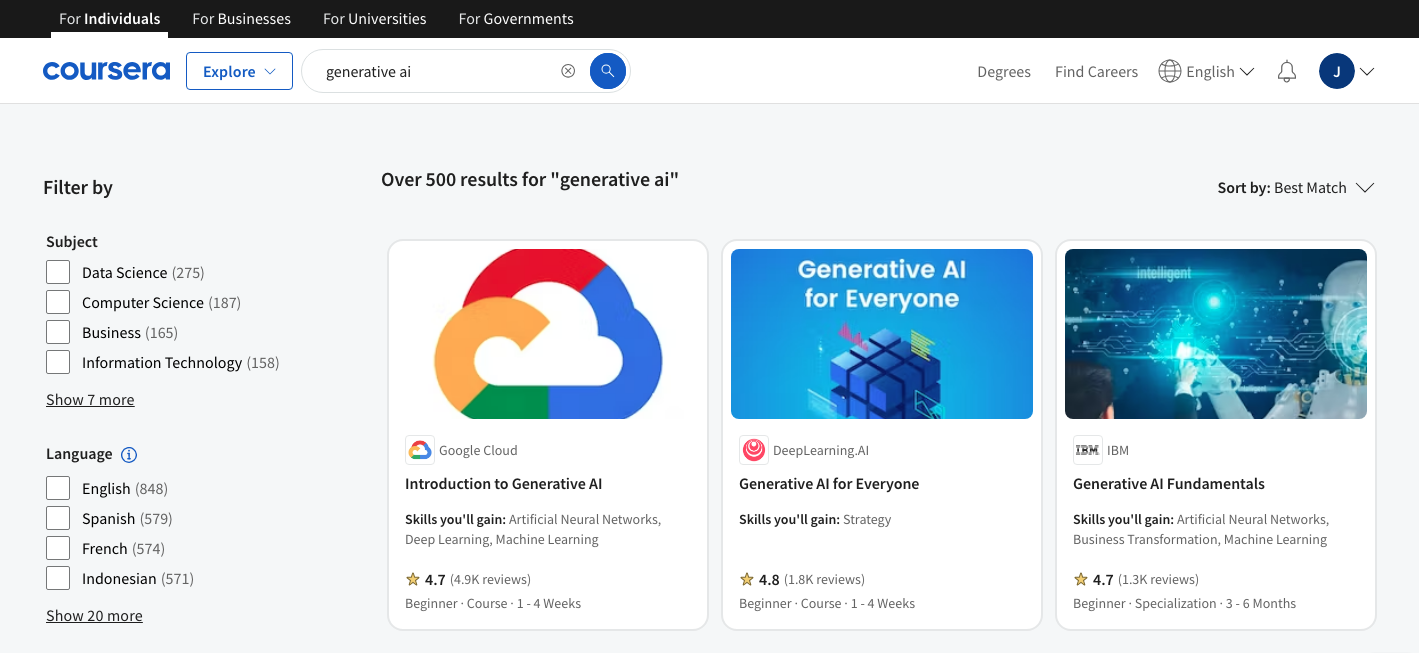This screenshot has height=653, width=1419.
Task: Check the Spanish language filter
Action: (x=58, y=518)
